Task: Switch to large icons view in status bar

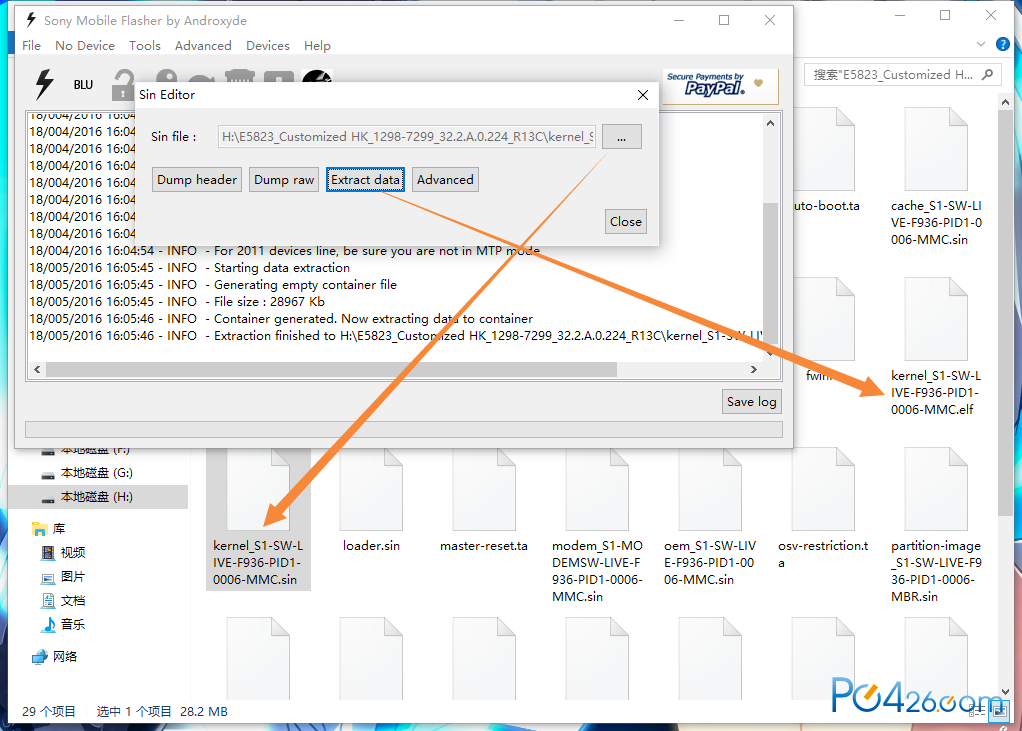Action: coord(998,712)
